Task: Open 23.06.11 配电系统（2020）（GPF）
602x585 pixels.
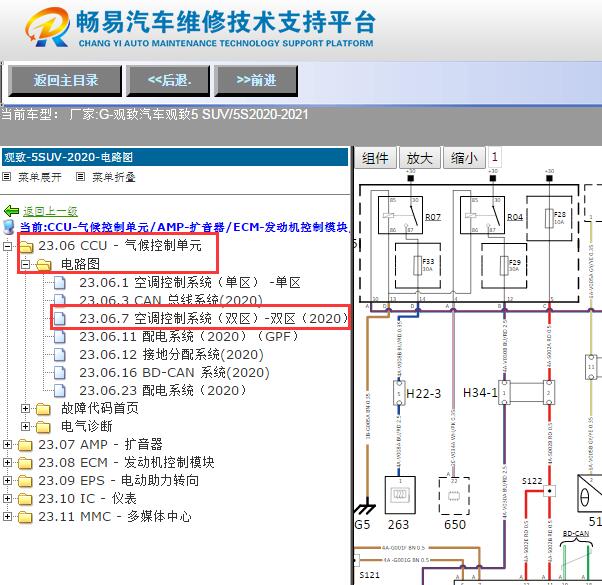Action: tap(189, 337)
